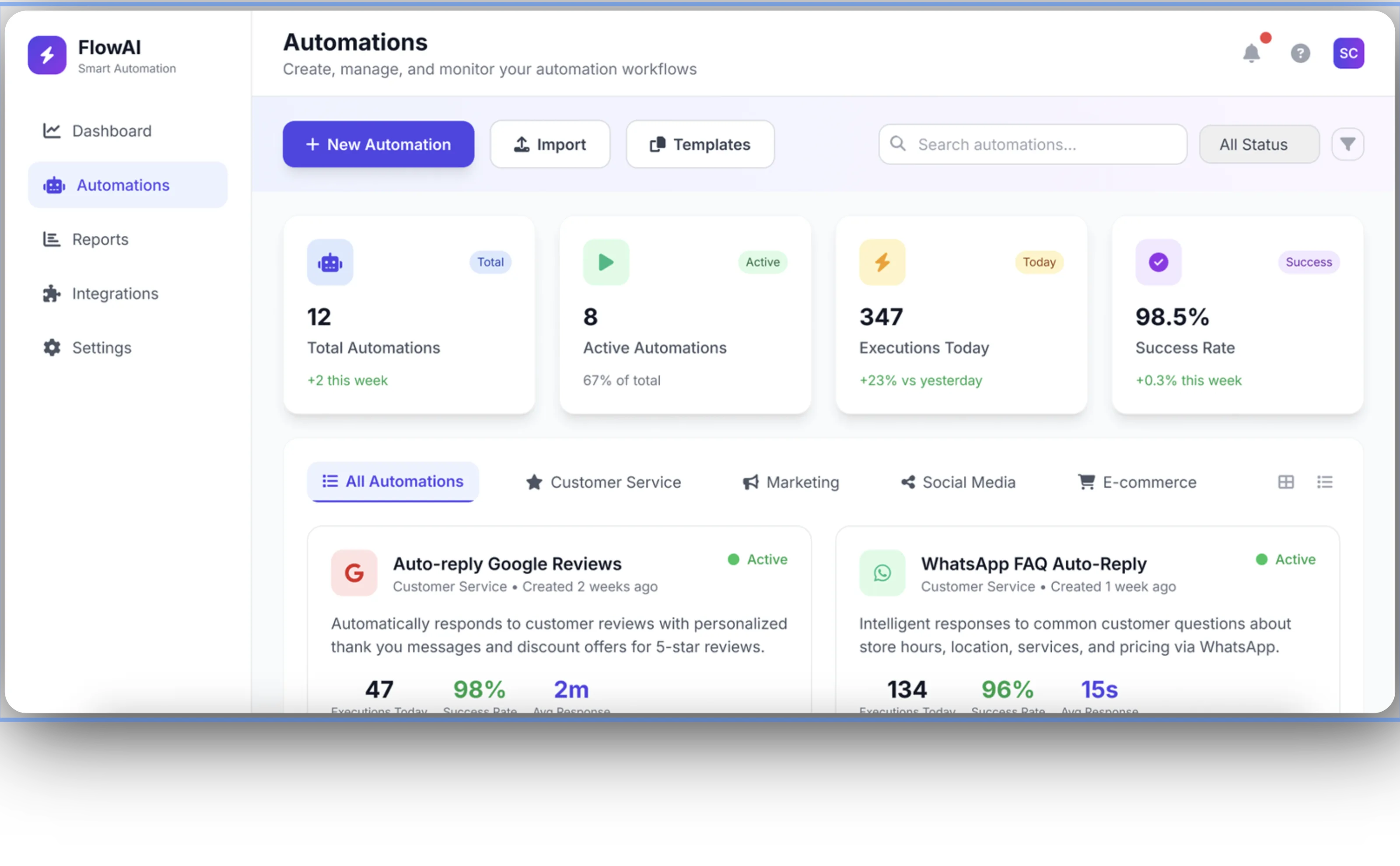The height and width of the screenshot is (866, 1400).
Task: Click the filter funnel icon button
Action: [1347, 144]
